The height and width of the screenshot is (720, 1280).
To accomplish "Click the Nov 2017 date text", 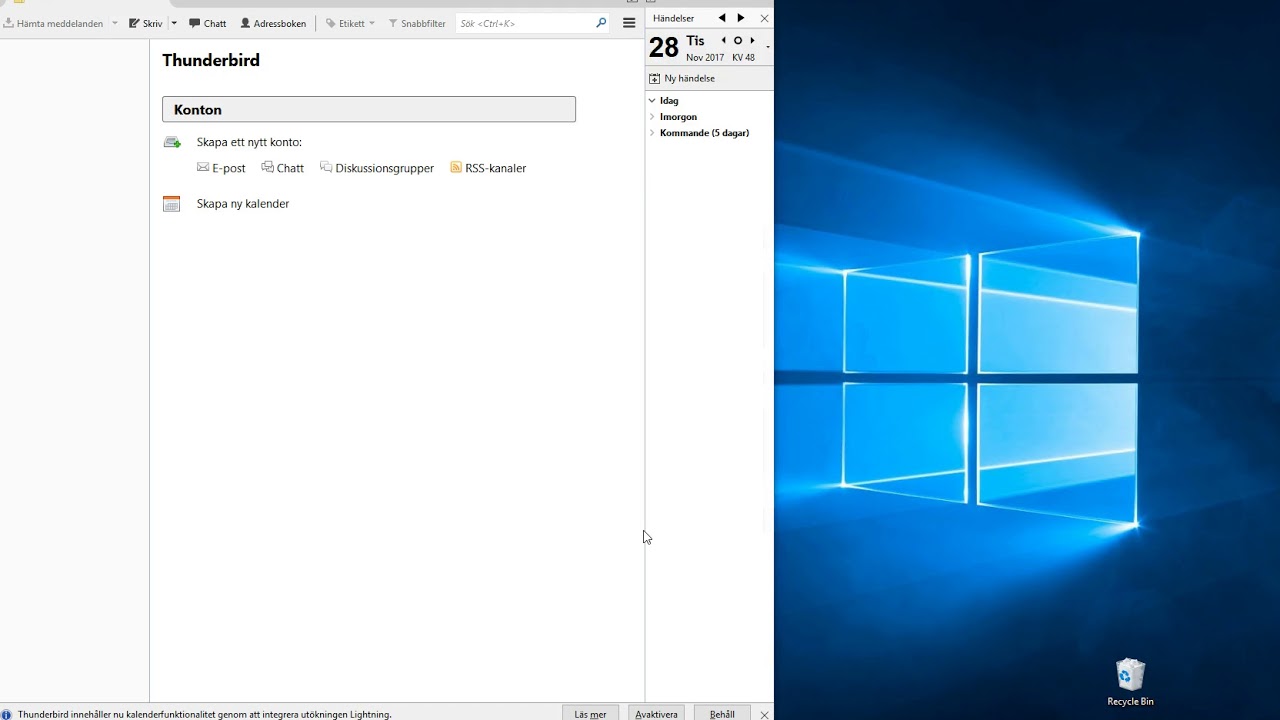I will point(705,58).
